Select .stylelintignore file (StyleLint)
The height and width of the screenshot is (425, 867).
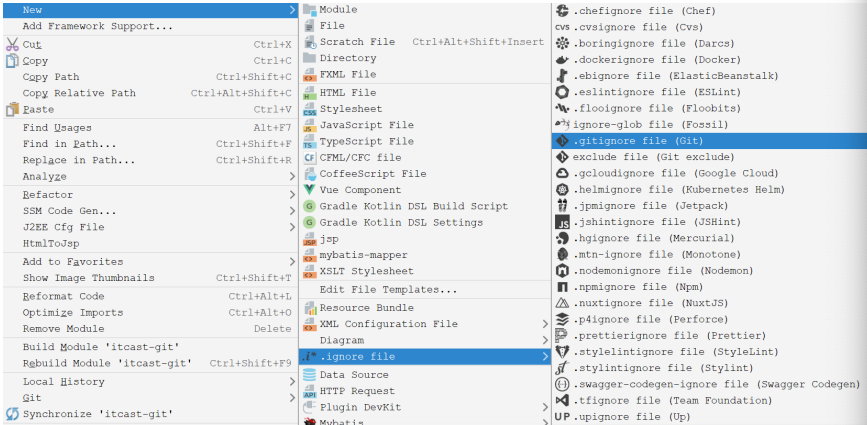point(709,352)
